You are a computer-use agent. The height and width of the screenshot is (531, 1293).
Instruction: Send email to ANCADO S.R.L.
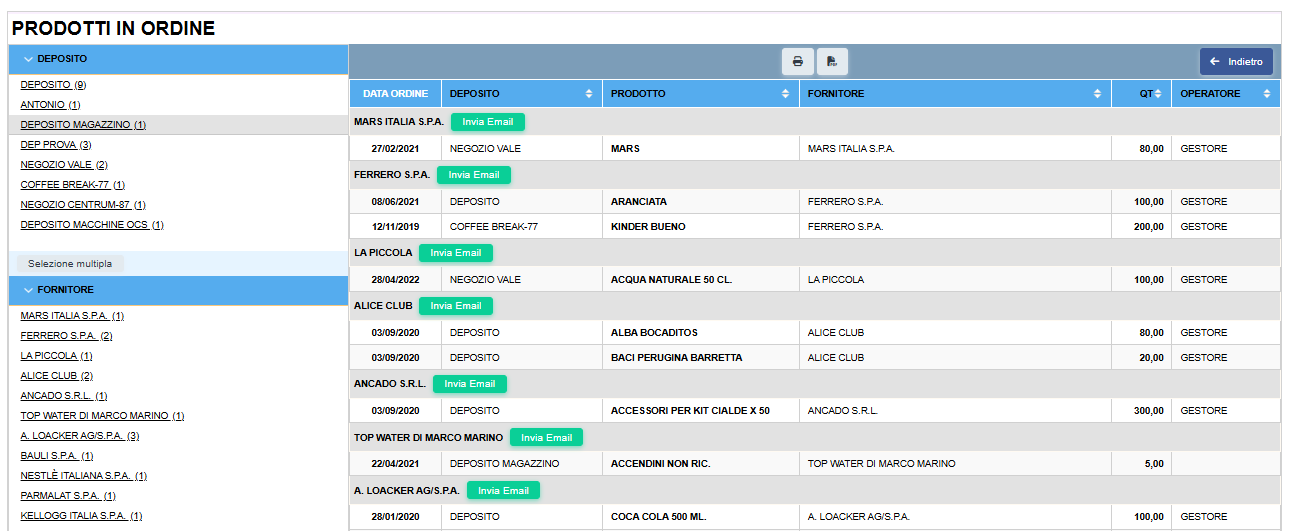click(x=470, y=384)
